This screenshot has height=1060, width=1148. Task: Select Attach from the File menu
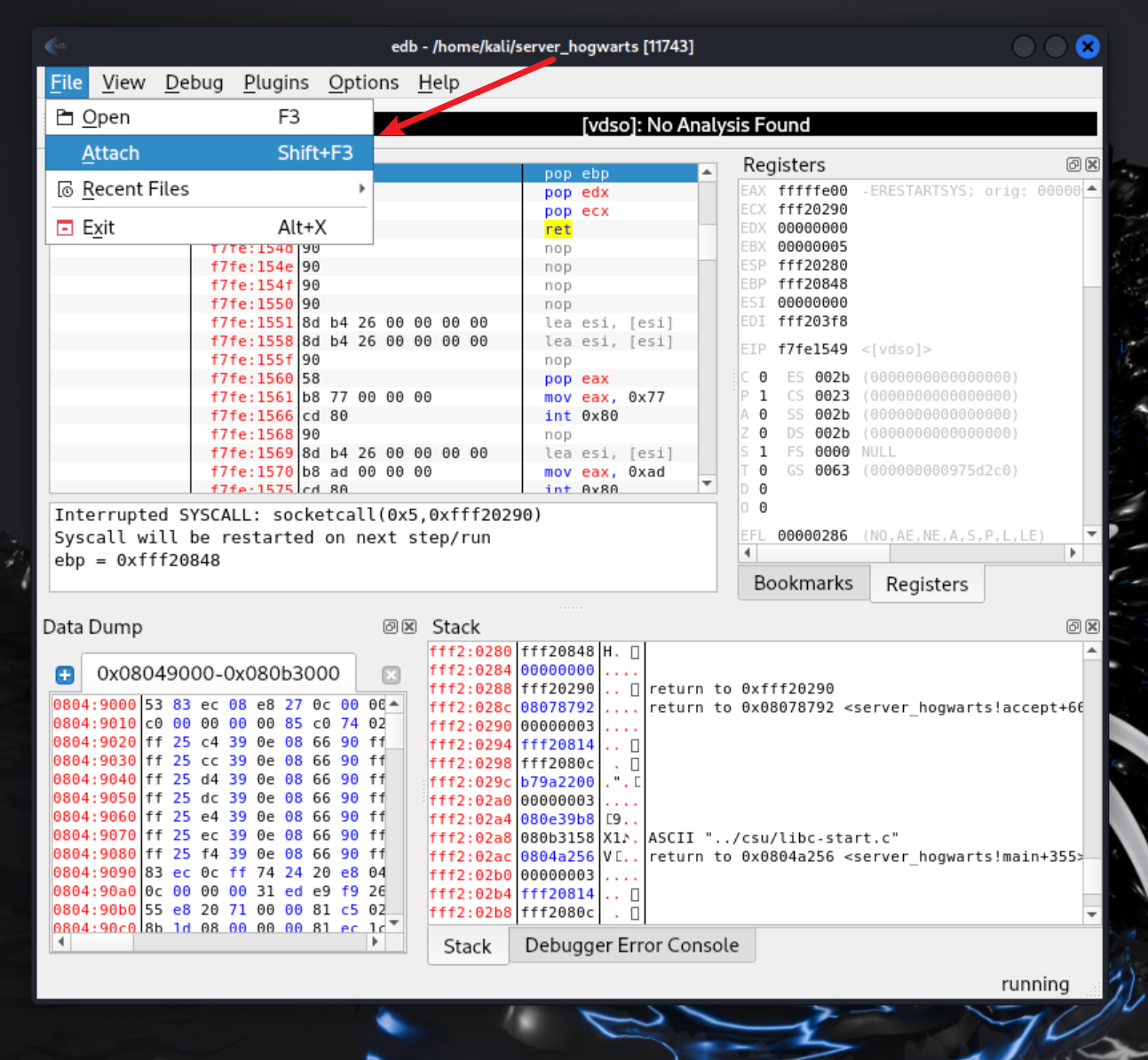tap(210, 153)
